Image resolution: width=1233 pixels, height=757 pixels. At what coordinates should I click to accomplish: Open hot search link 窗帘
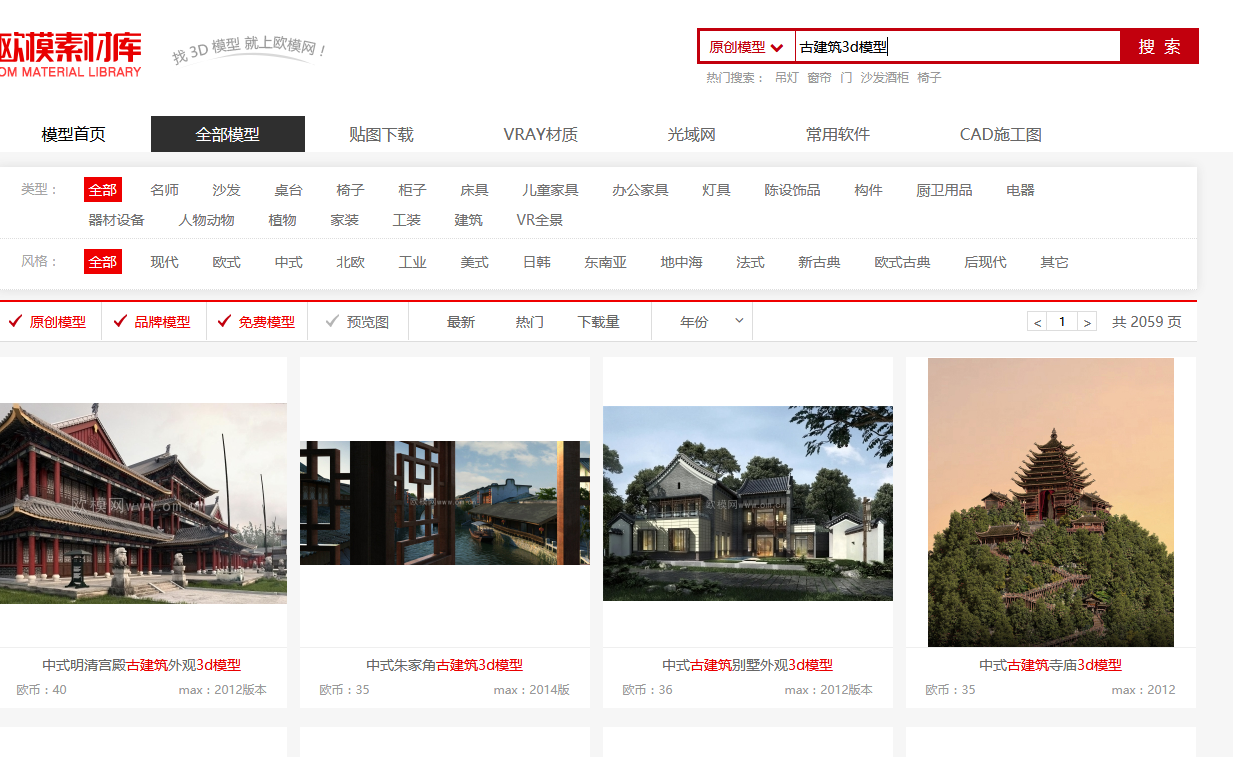coord(819,78)
